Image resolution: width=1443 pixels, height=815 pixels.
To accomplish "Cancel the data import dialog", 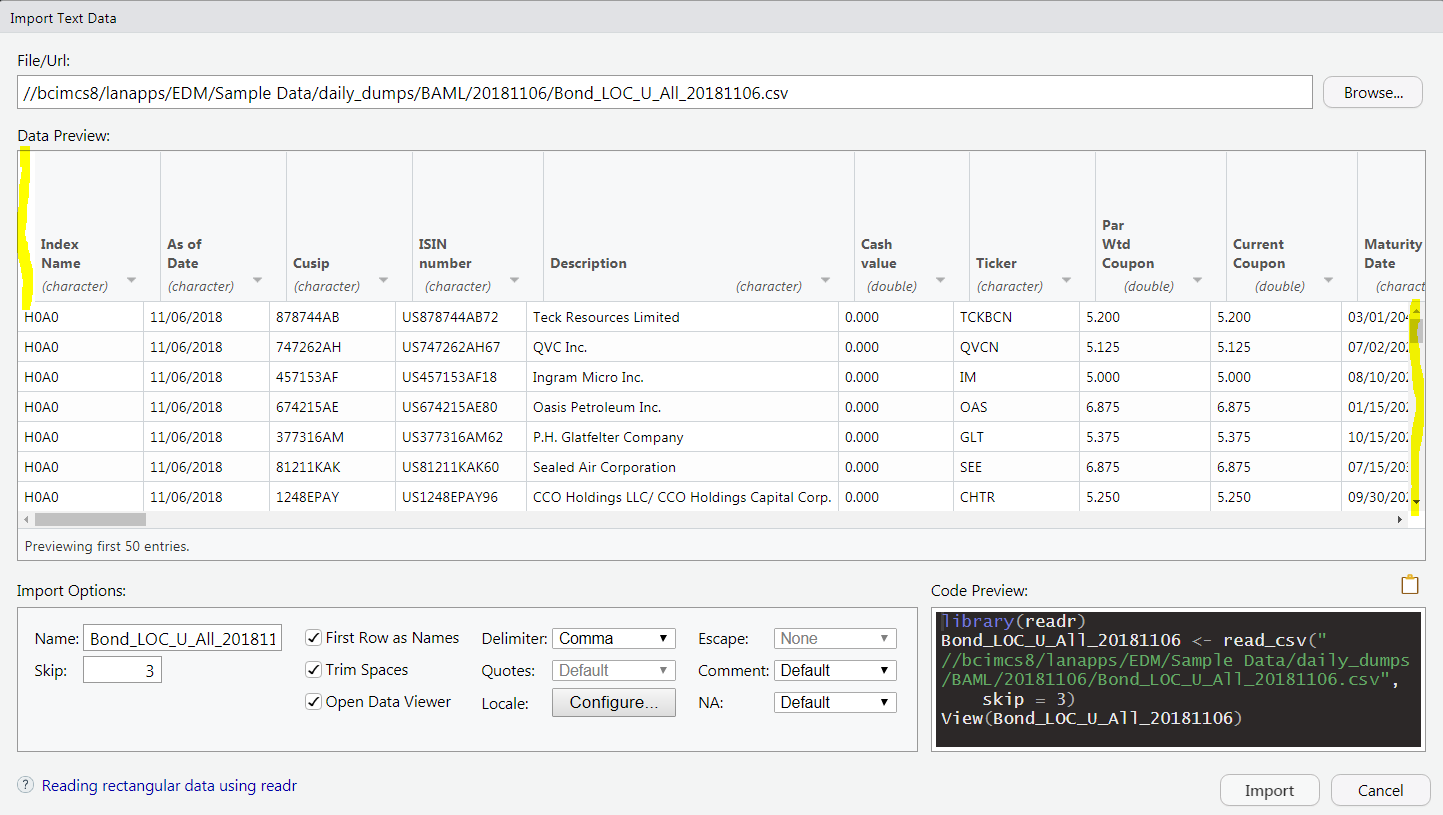I will click(x=1380, y=789).
